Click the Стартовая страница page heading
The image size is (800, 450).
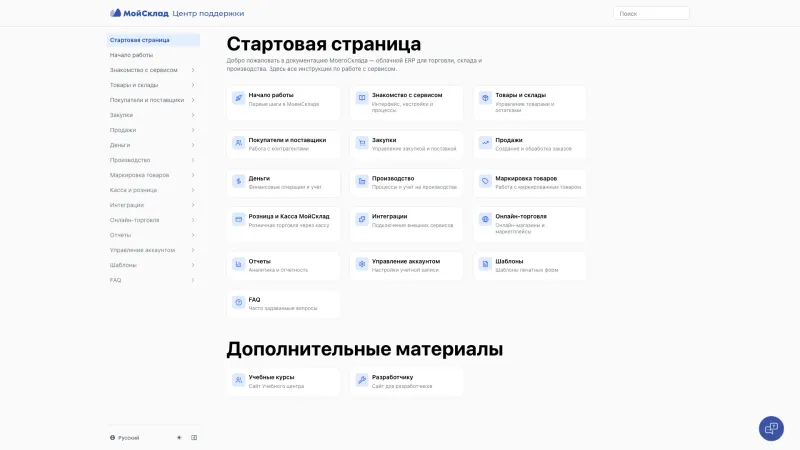(324, 44)
